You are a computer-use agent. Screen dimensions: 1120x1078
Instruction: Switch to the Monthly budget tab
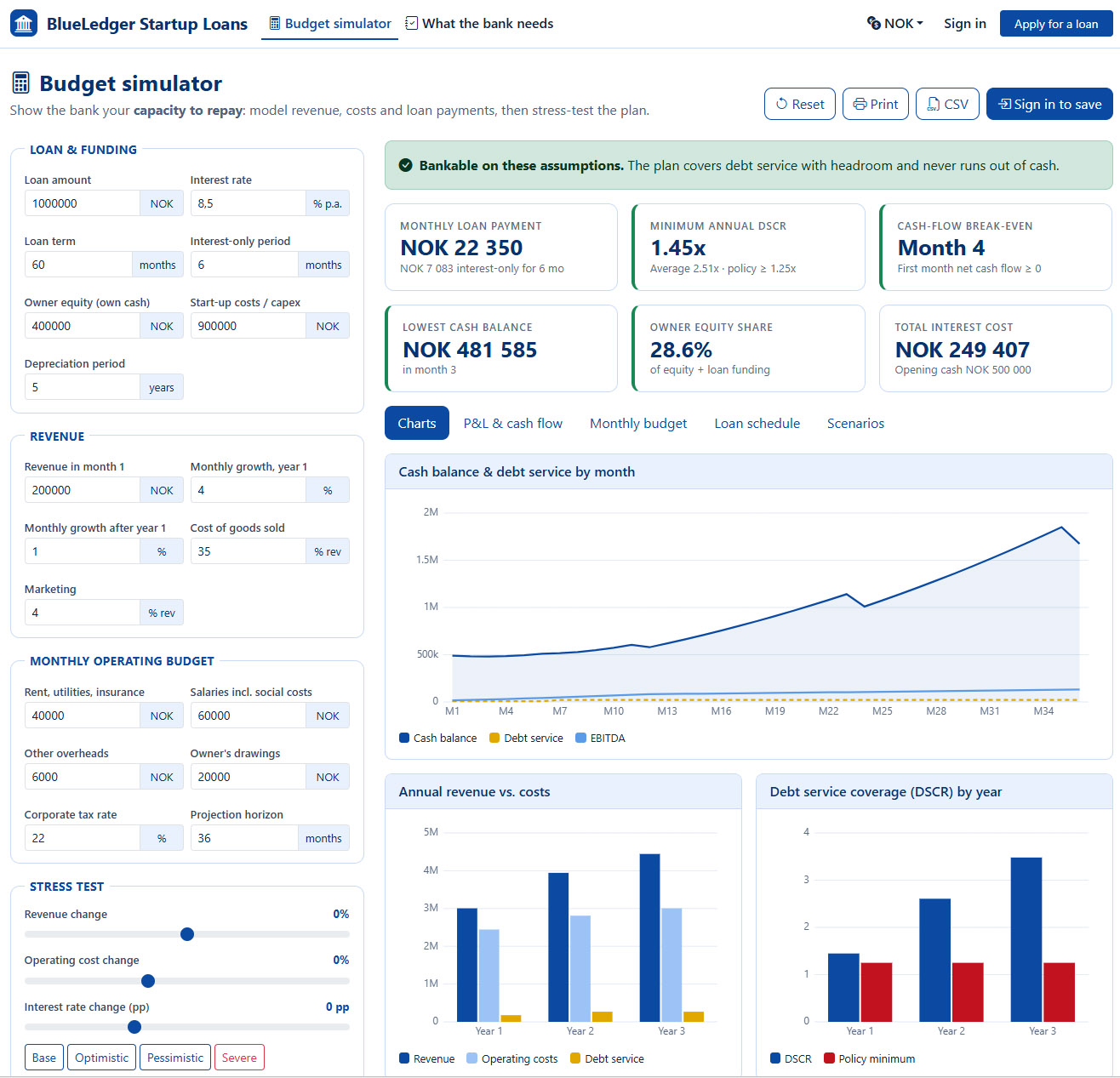(x=638, y=423)
